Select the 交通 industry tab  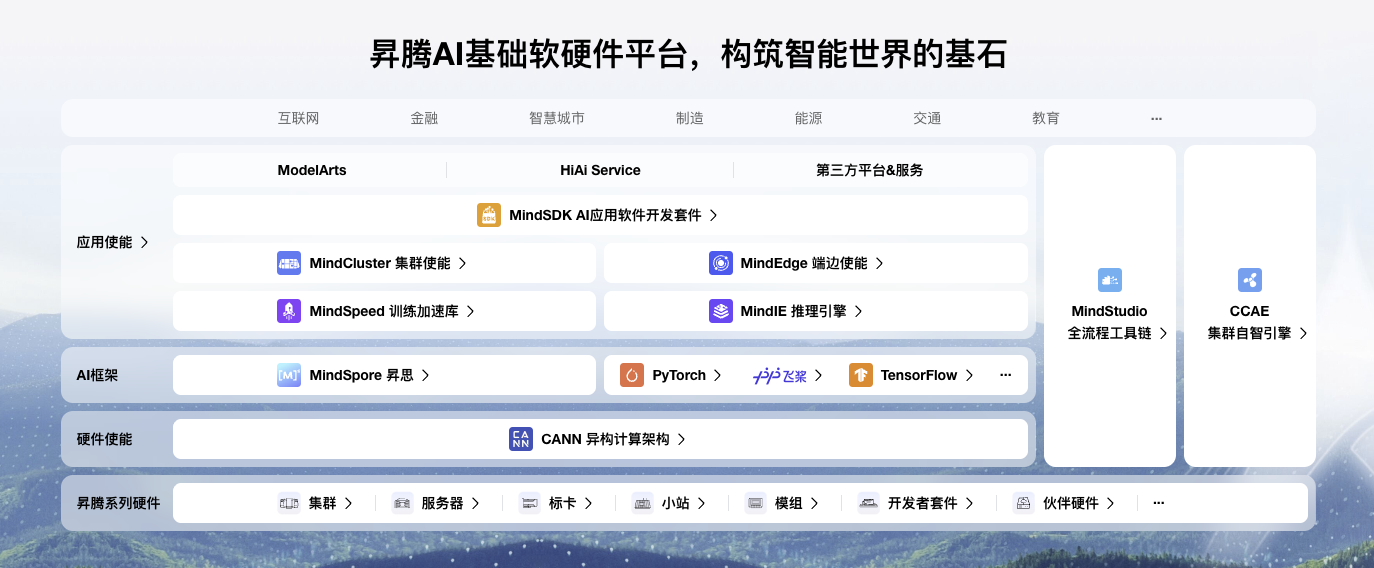(x=927, y=118)
